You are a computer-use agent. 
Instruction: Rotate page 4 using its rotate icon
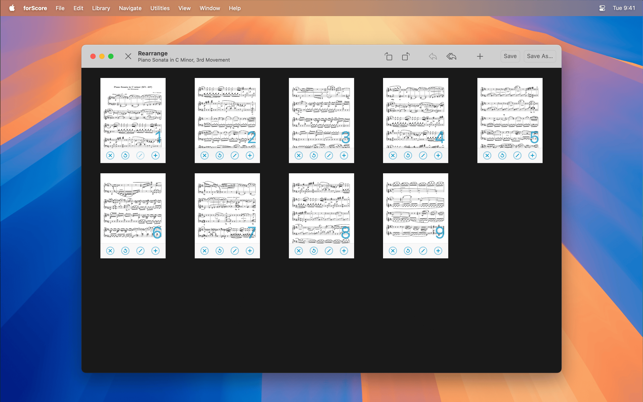click(408, 155)
